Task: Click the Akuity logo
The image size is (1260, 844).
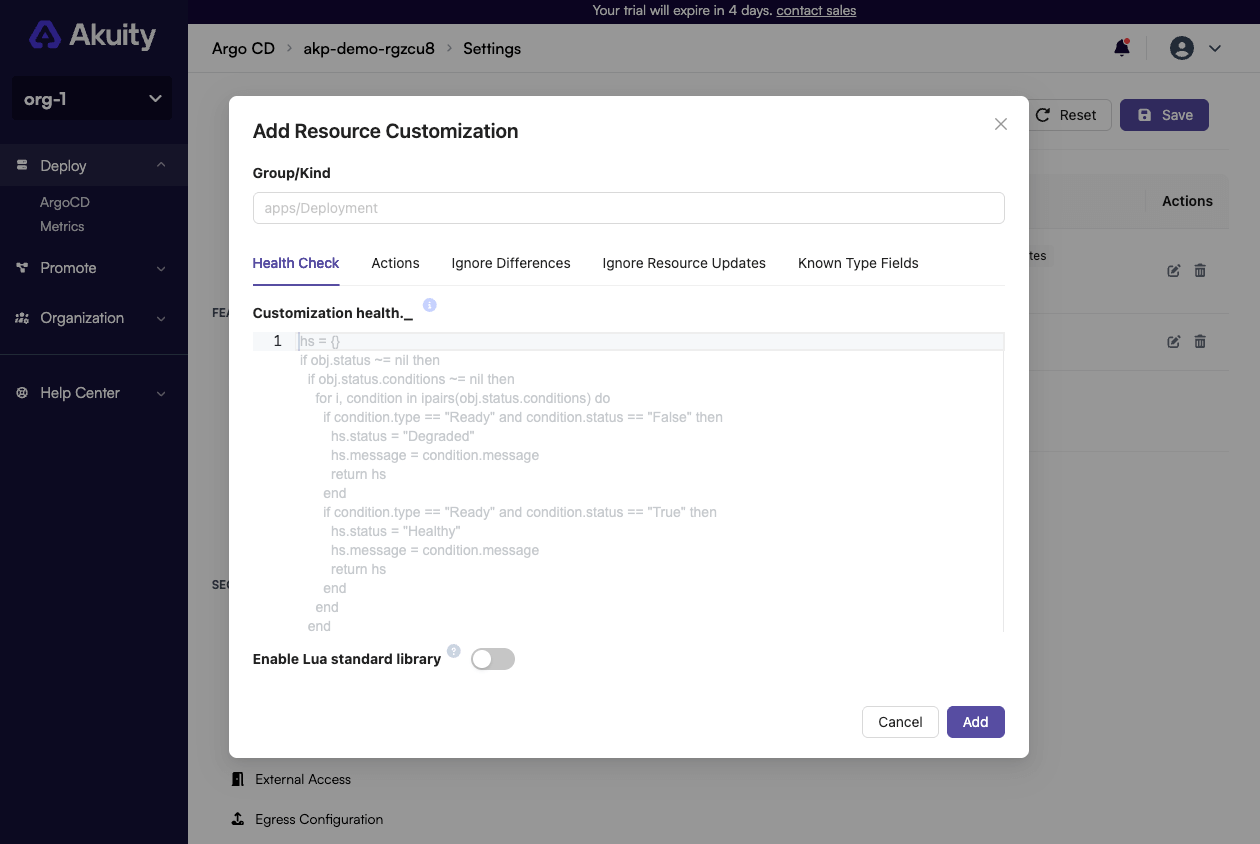Action: click(x=47, y=34)
